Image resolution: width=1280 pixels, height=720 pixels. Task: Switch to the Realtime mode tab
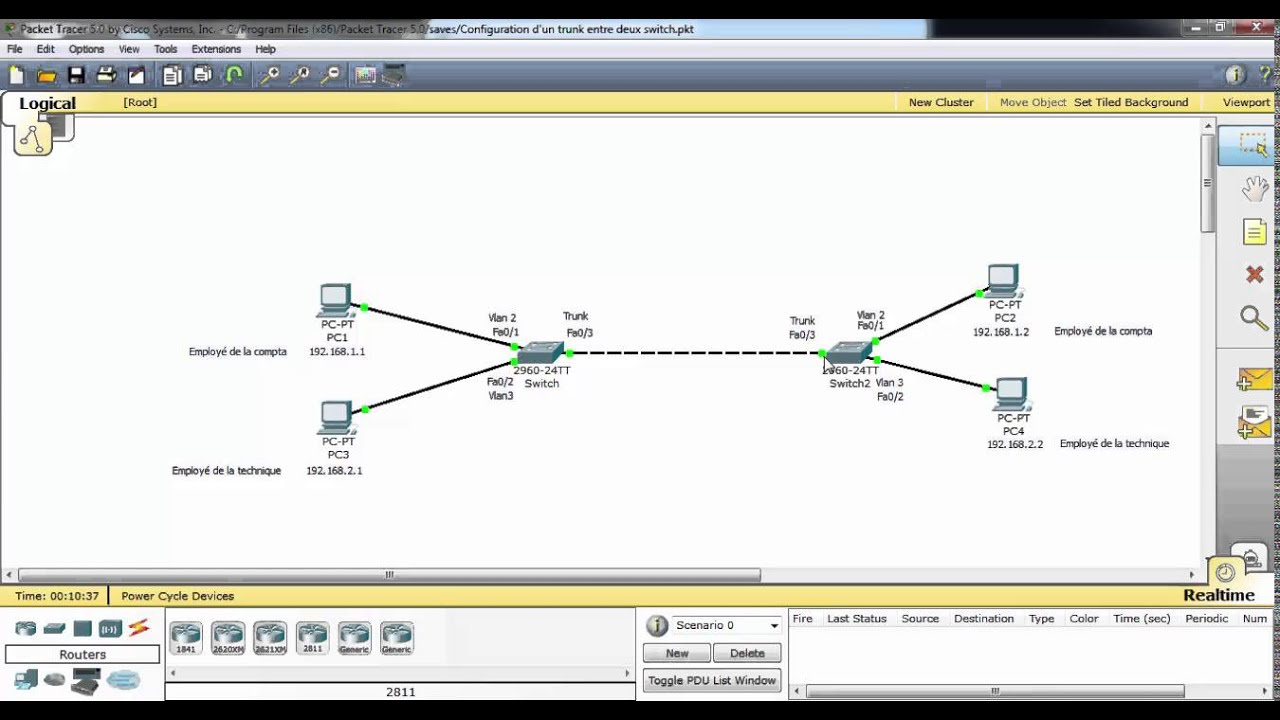(x=1219, y=595)
